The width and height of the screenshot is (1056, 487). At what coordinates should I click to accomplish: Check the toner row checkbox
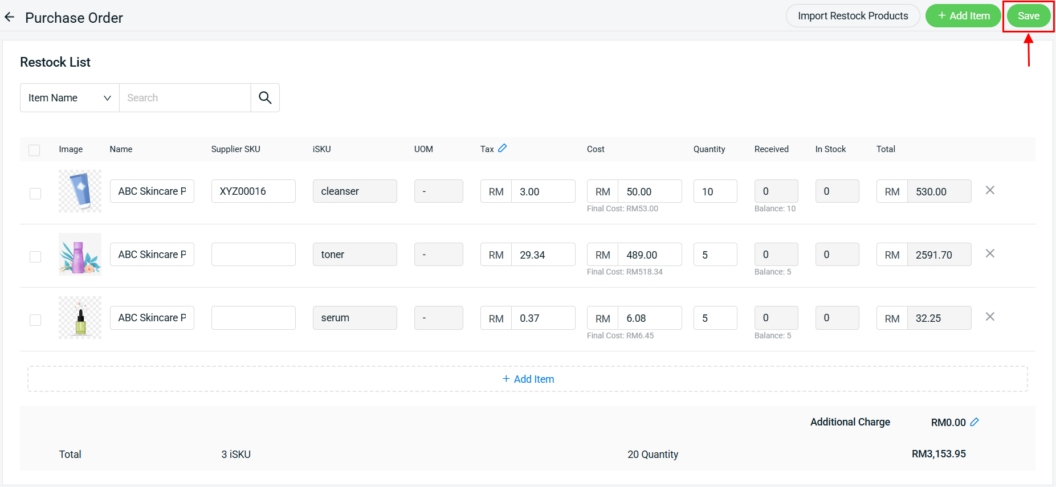click(x=35, y=257)
